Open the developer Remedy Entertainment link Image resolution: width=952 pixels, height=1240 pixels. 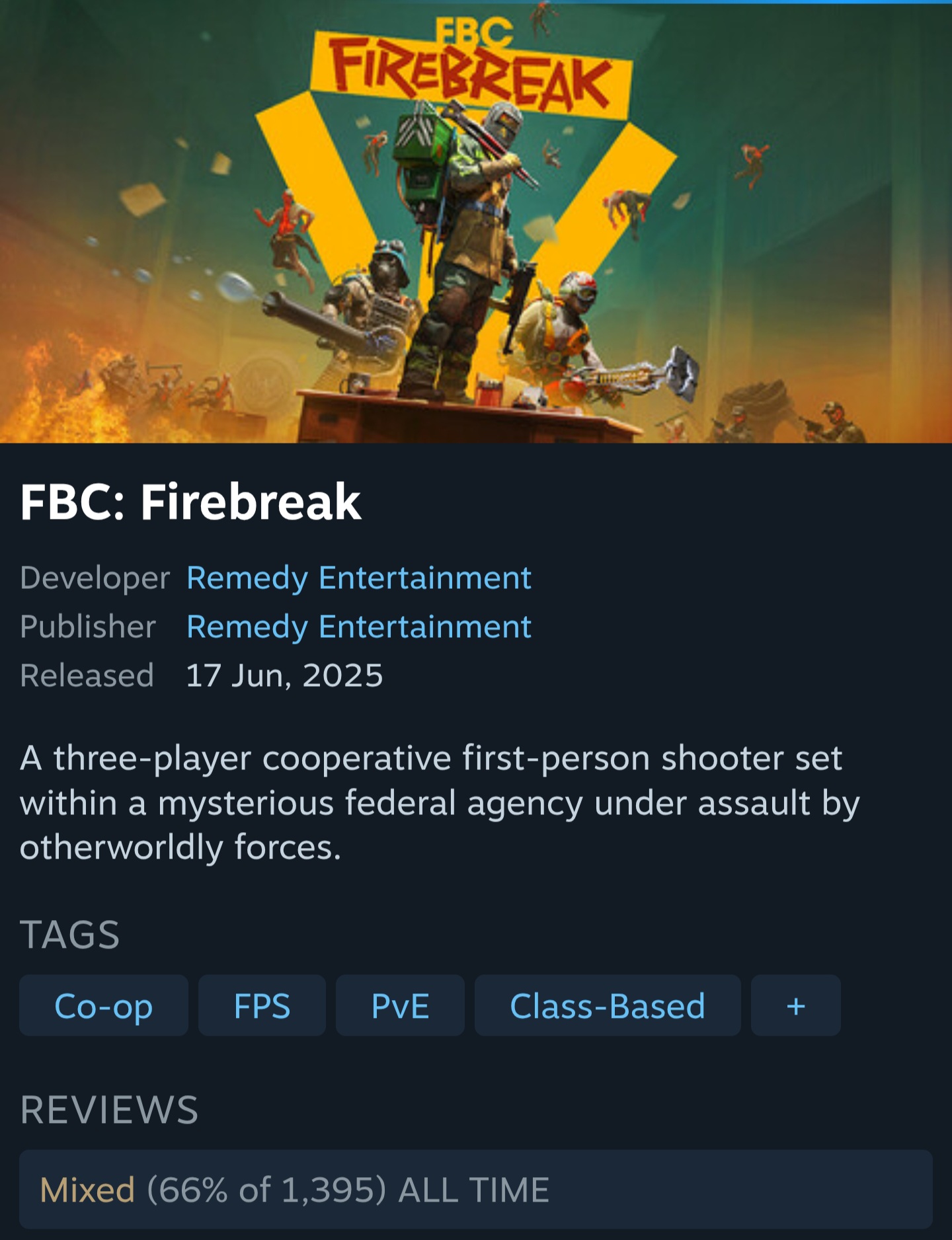[359, 578]
